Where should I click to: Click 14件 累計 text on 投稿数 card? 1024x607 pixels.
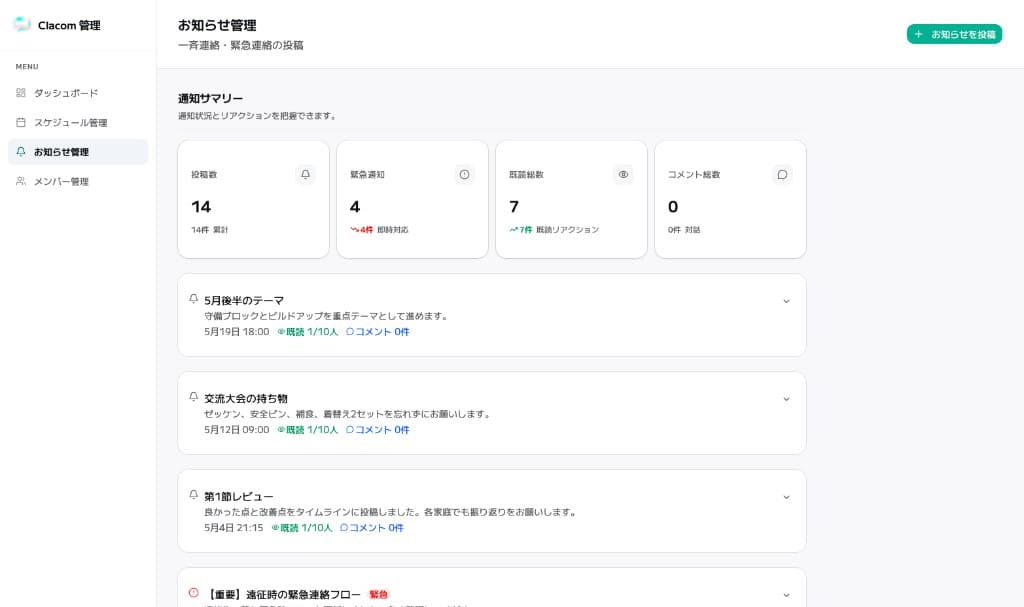point(210,230)
